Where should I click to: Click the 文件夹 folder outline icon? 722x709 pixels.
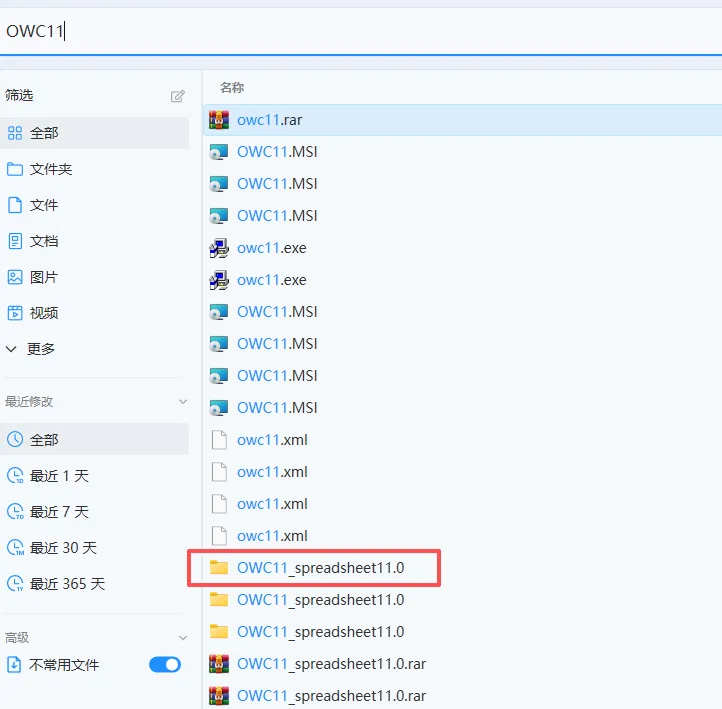pos(15,169)
